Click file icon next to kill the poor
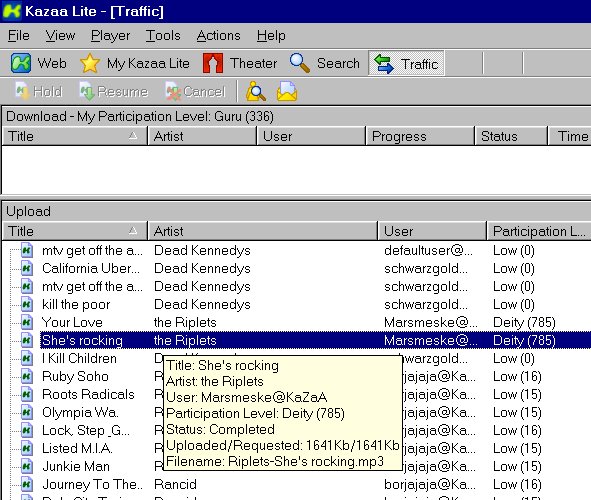Viewport: 591px width, 500px height. point(26,304)
